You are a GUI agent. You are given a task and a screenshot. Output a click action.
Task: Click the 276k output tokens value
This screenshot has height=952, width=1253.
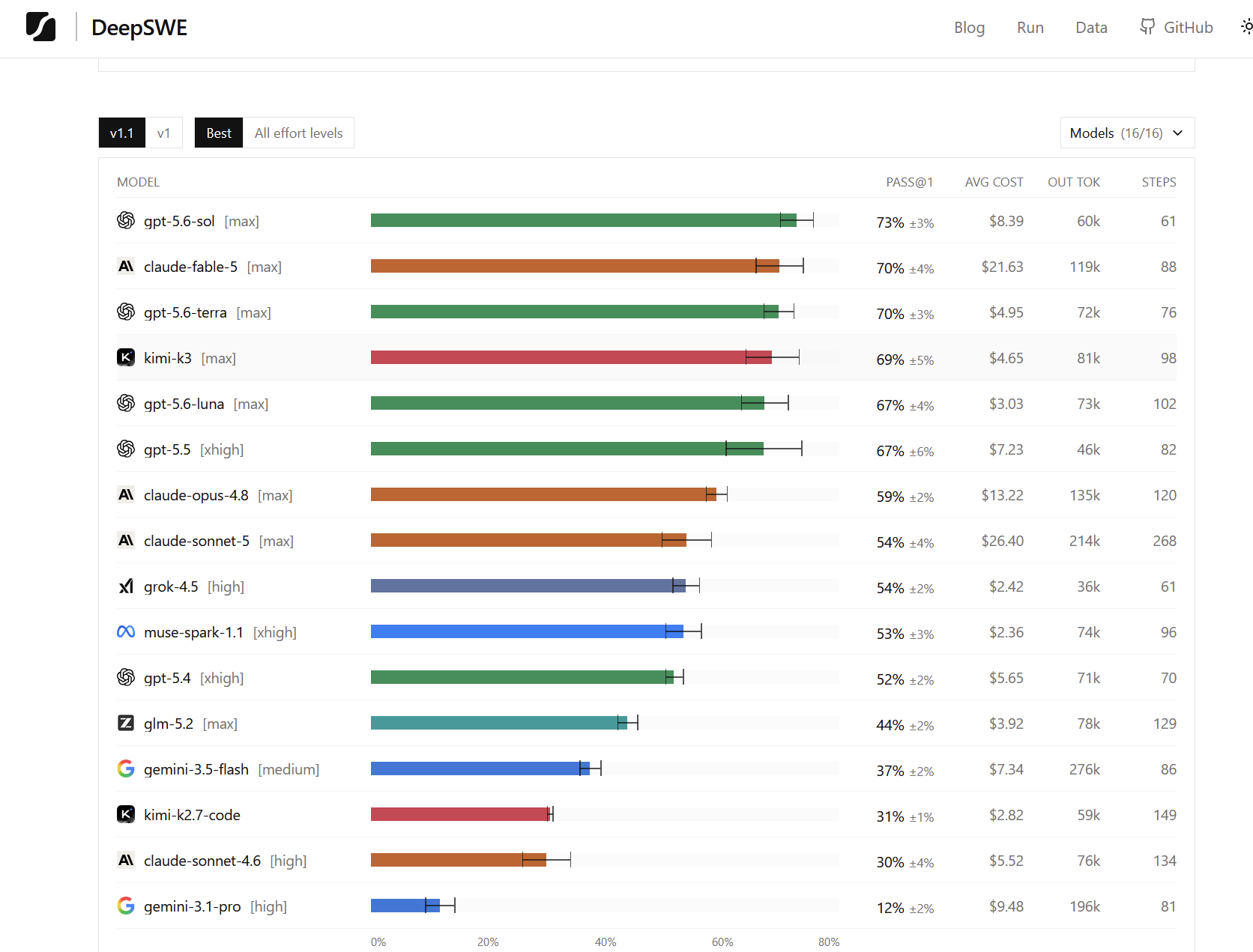tap(1084, 769)
